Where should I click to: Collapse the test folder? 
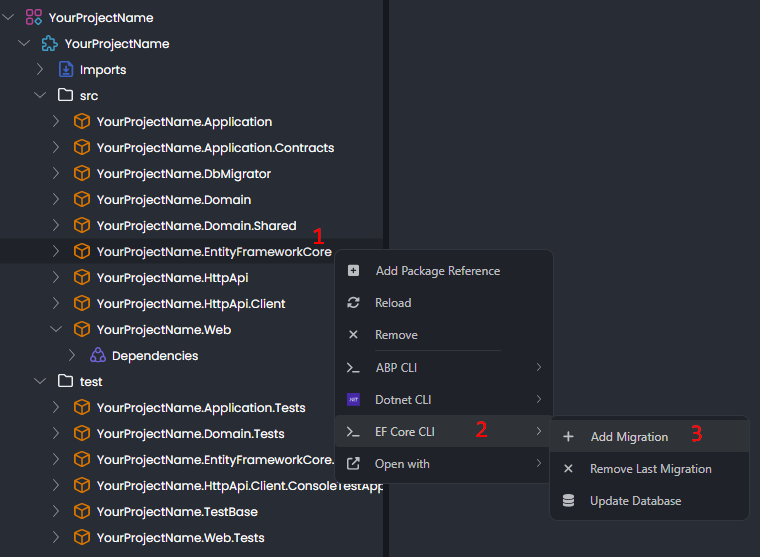click(40, 382)
